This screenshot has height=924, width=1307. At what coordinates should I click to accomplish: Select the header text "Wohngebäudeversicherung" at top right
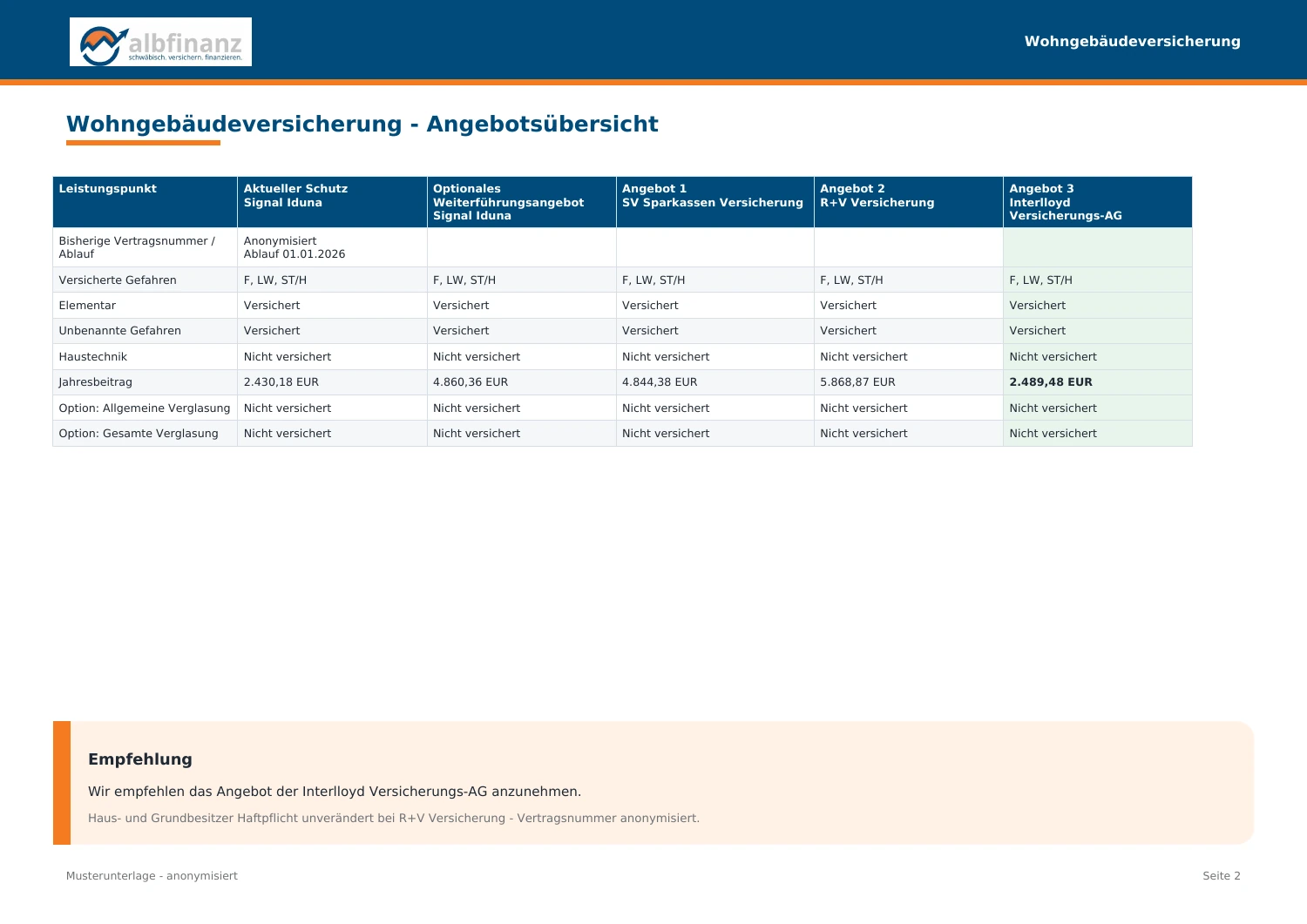[1132, 41]
